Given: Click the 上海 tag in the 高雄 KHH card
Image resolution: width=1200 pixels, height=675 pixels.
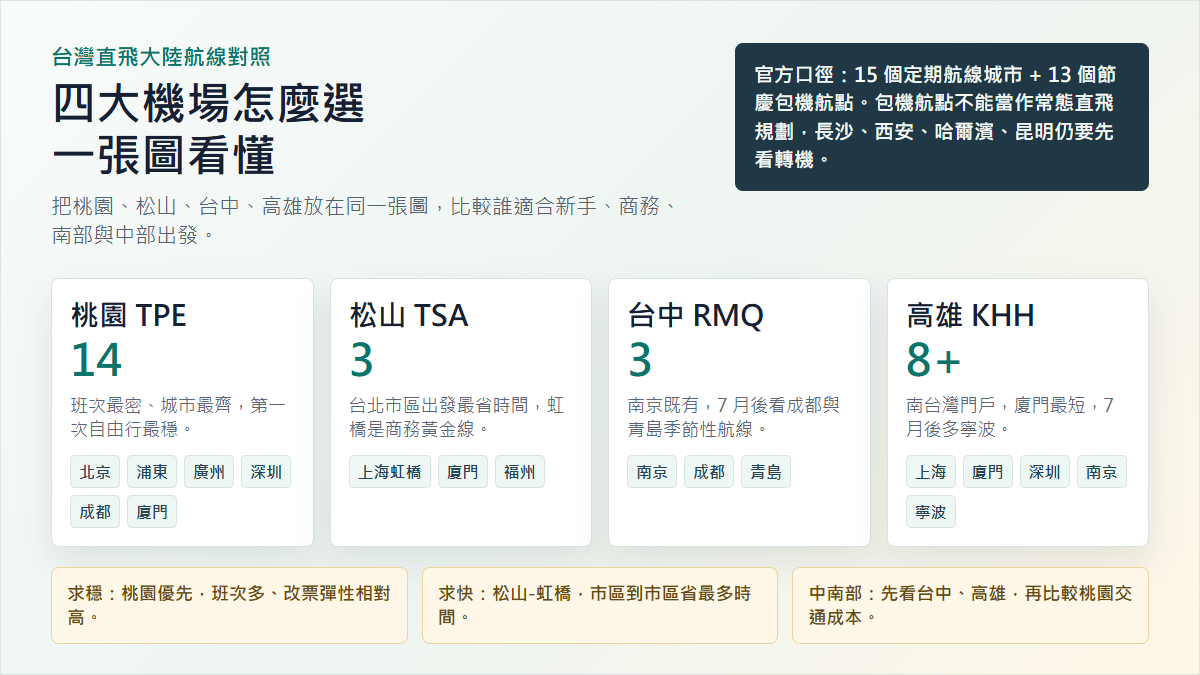Looking at the screenshot, I should [931, 472].
